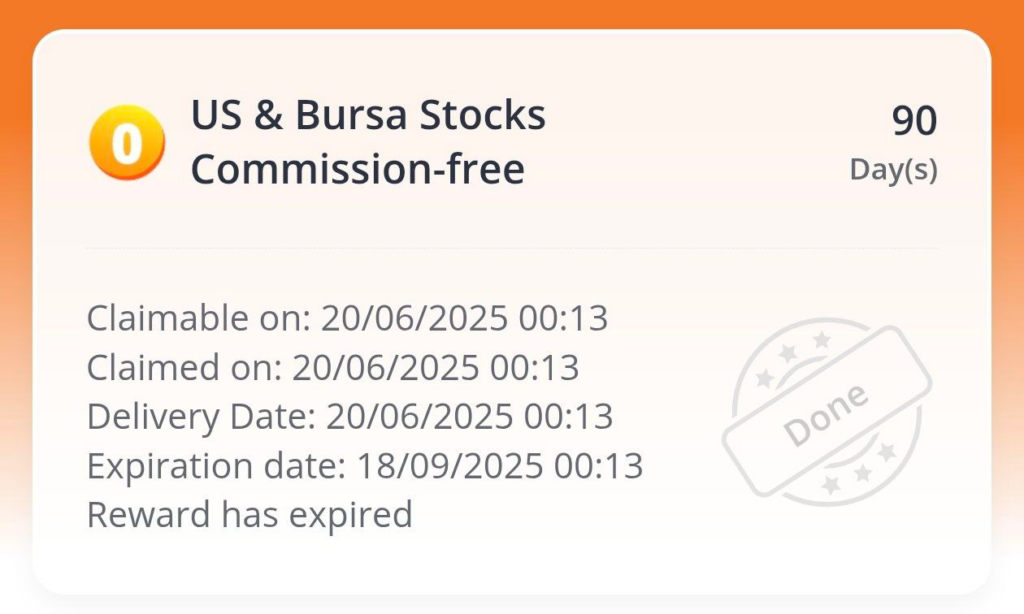Select the Commission-free title text
Image resolution: width=1024 pixels, height=614 pixels.
(x=358, y=169)
